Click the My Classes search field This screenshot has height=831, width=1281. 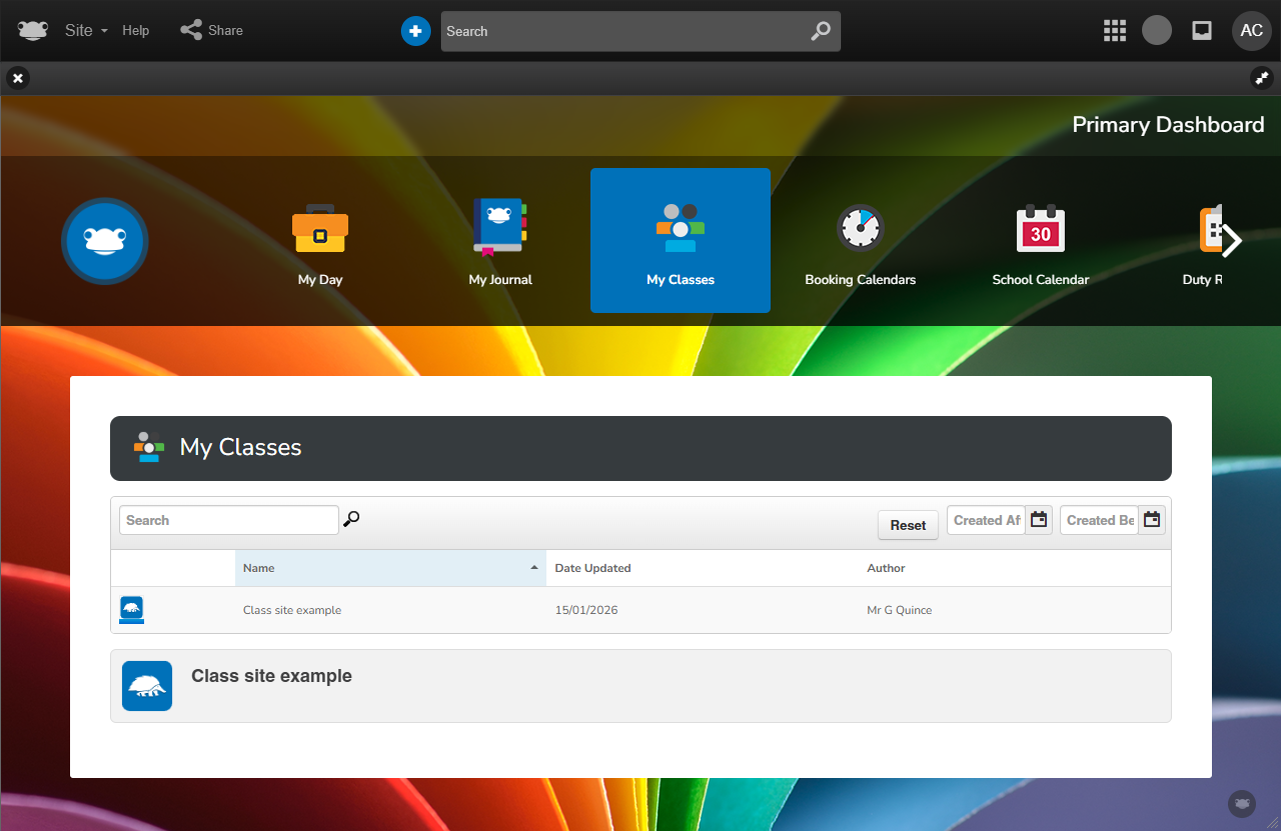(x=229, y=520)
